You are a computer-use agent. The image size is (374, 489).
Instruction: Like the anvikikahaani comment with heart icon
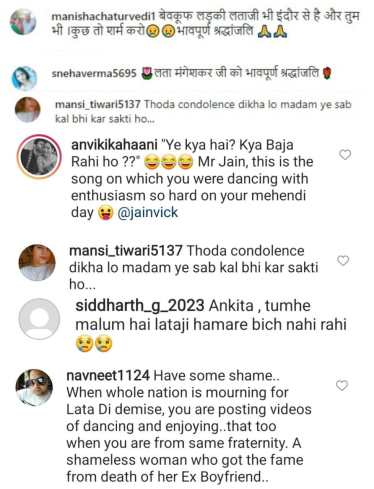345,155
